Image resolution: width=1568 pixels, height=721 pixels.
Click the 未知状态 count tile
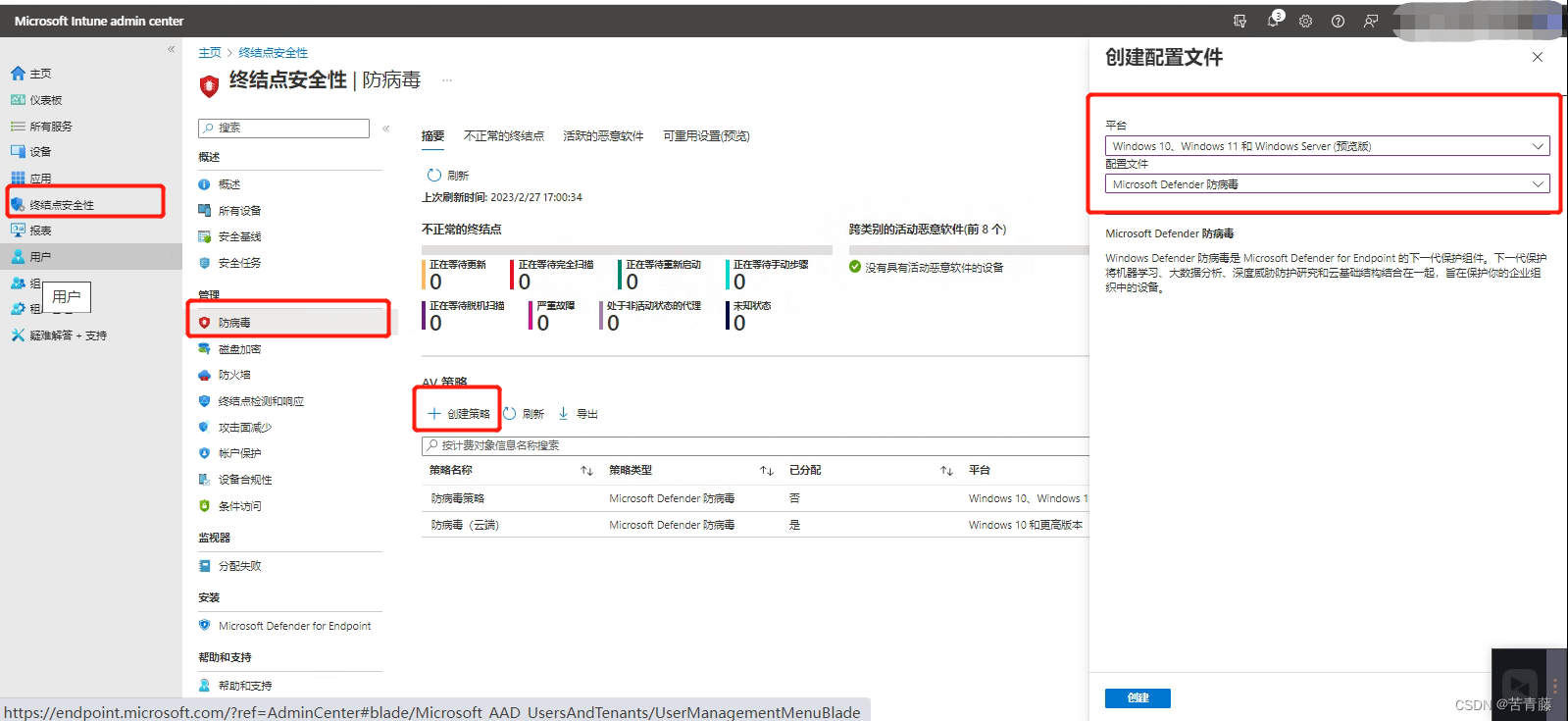click(x=750, y=316)
